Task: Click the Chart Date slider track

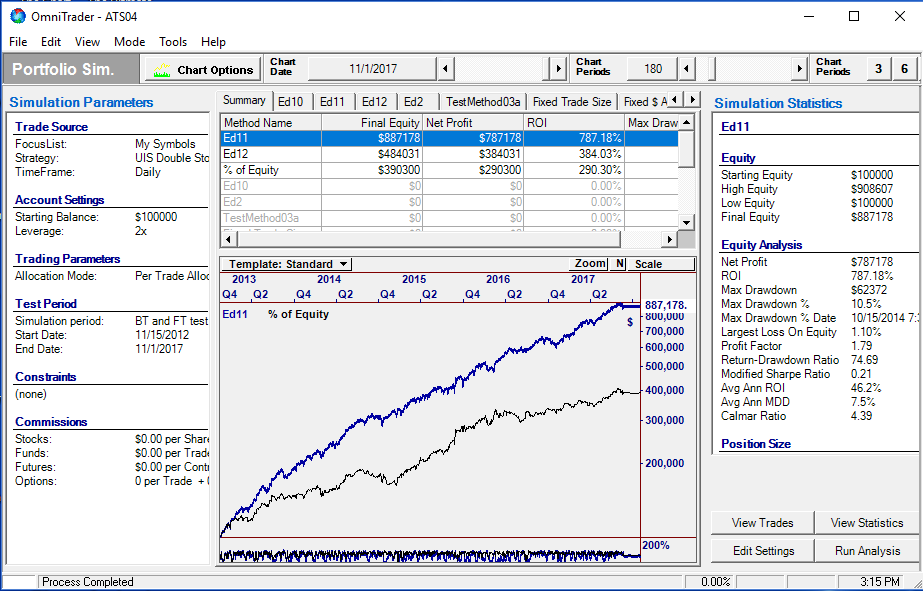Action: point(503,69)
